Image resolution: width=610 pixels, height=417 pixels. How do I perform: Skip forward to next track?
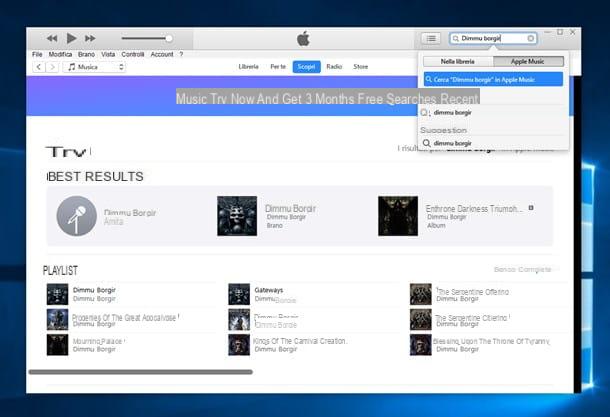click(90, 38)
